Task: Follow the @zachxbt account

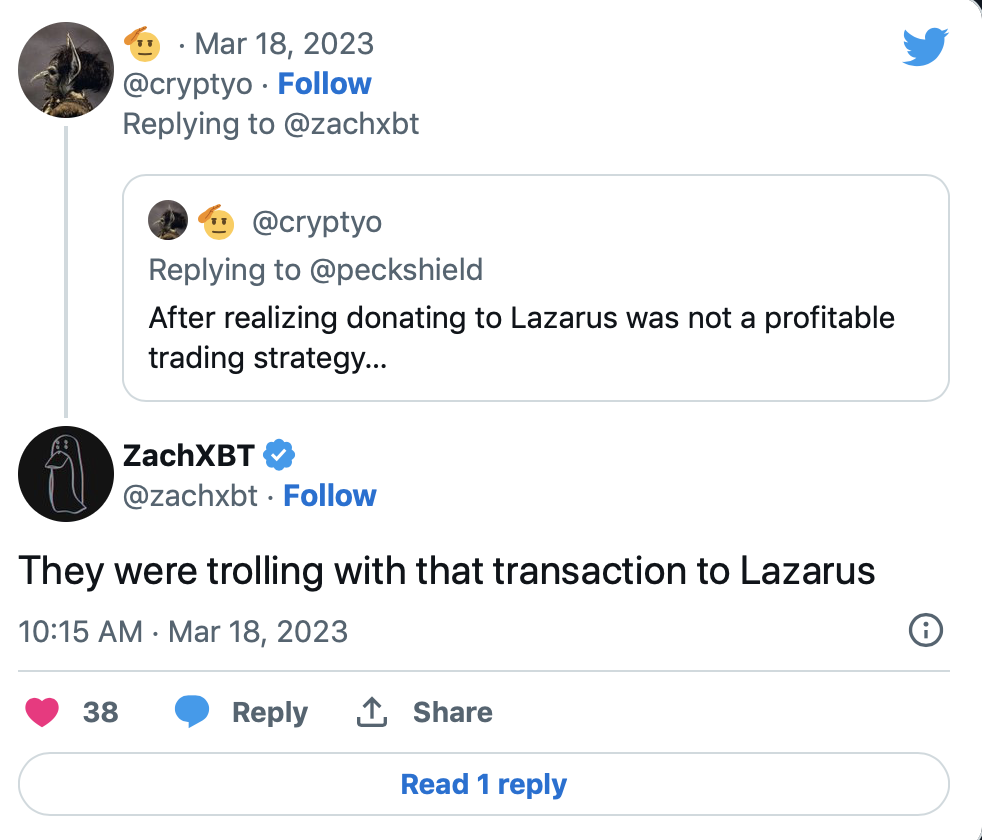Action: click(329, 495)
